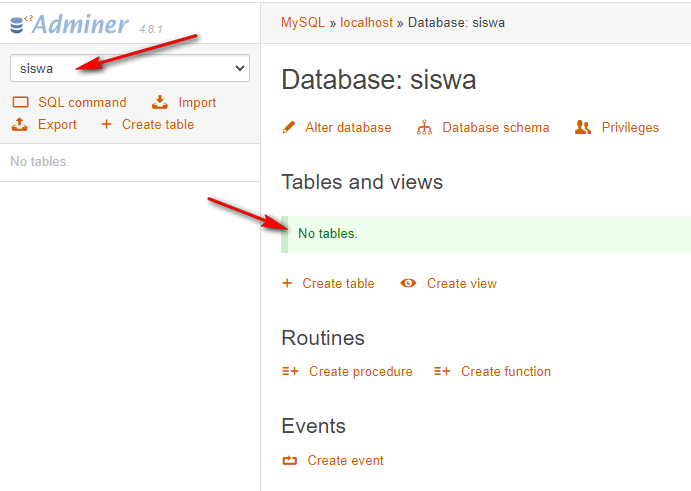Click the sidebar No tables text
This screenshot has height=491, width=691.
(39, 161)
